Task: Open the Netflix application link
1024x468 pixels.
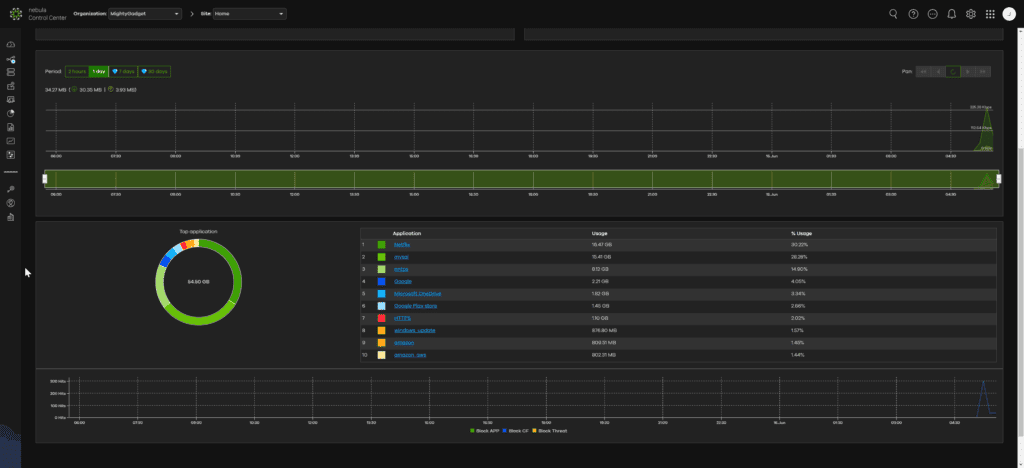Action: 402,244
